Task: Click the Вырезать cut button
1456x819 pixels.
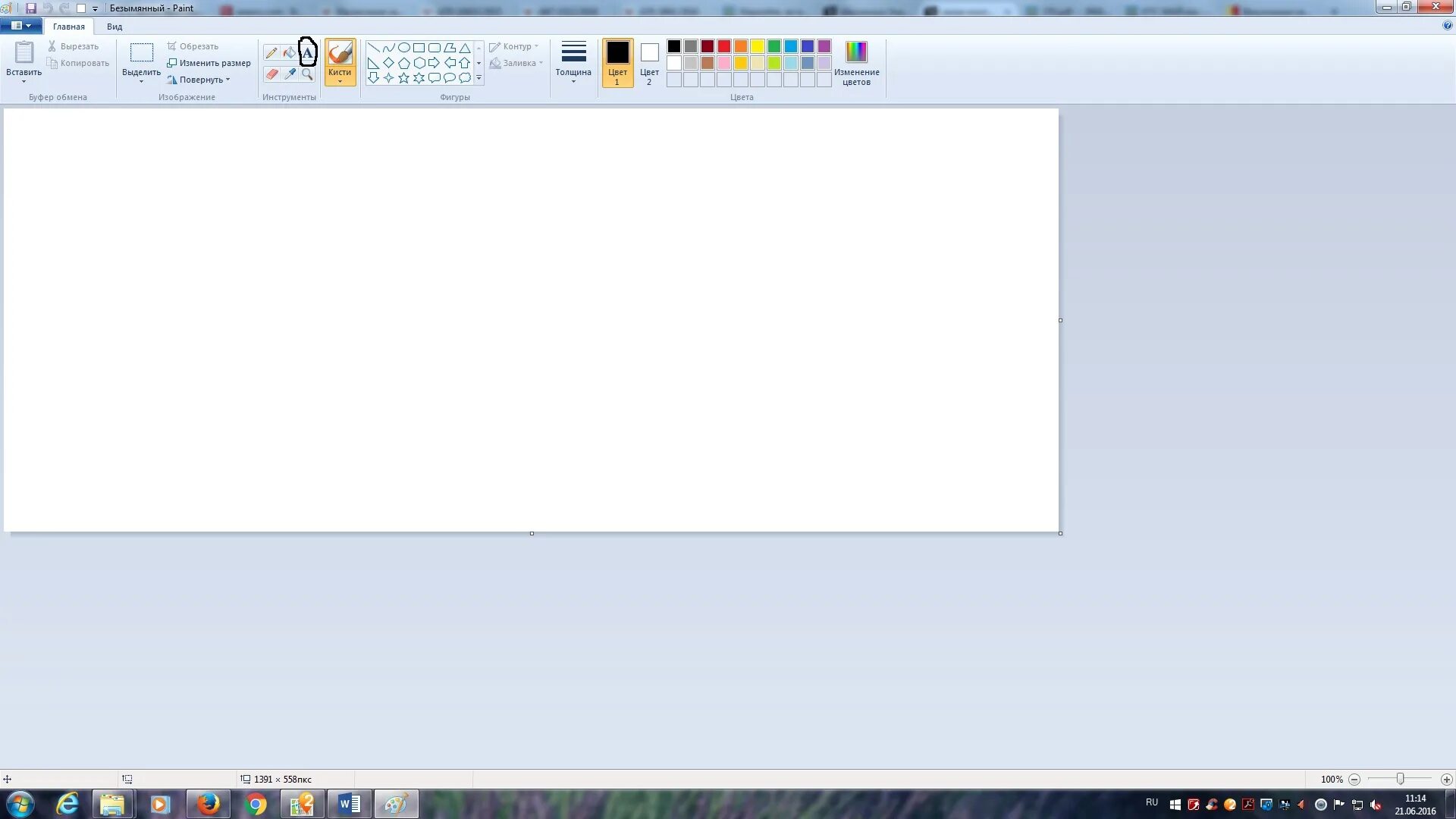Action: pos(73,46)
